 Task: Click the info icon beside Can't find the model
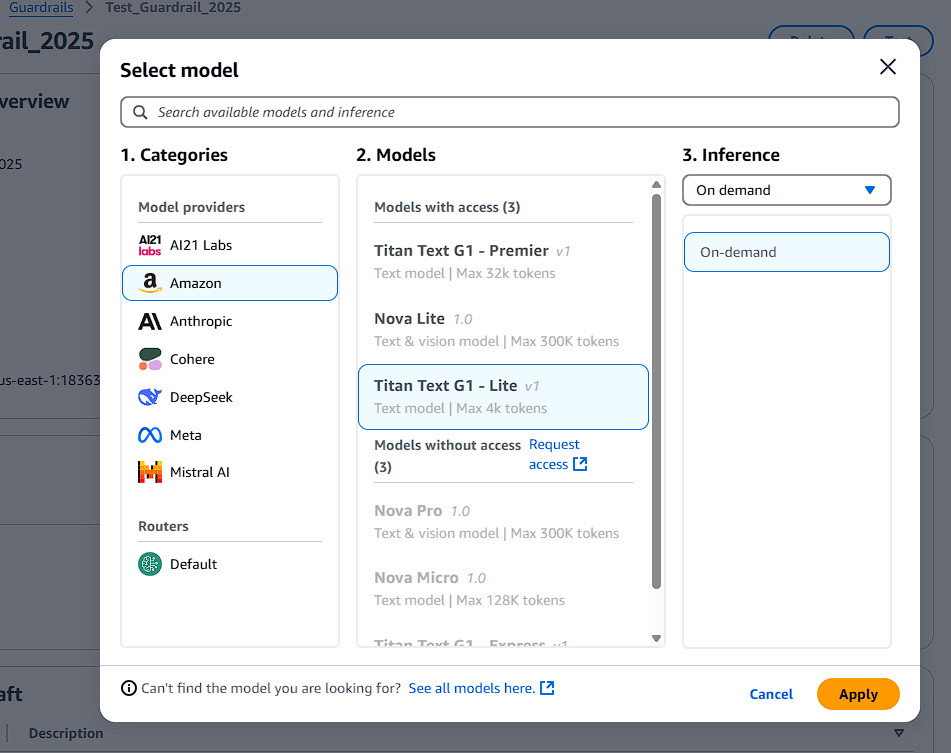(x=129, y=688)
